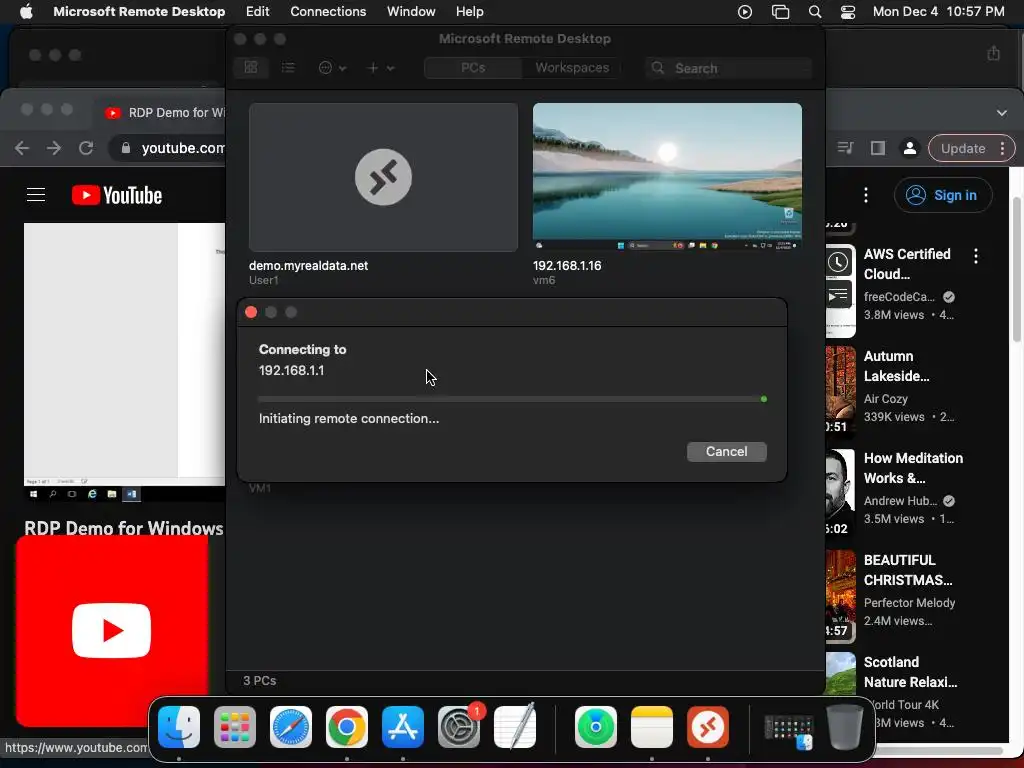Open the Apple menu
This screenshot has width=1024, height=768.
click(26, 12)
